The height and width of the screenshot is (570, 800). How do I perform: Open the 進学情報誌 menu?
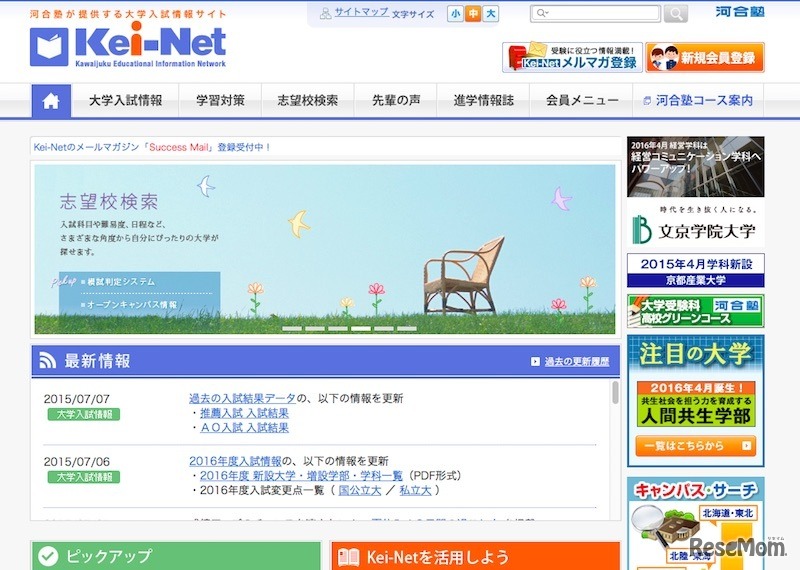[x=484, y=101]
